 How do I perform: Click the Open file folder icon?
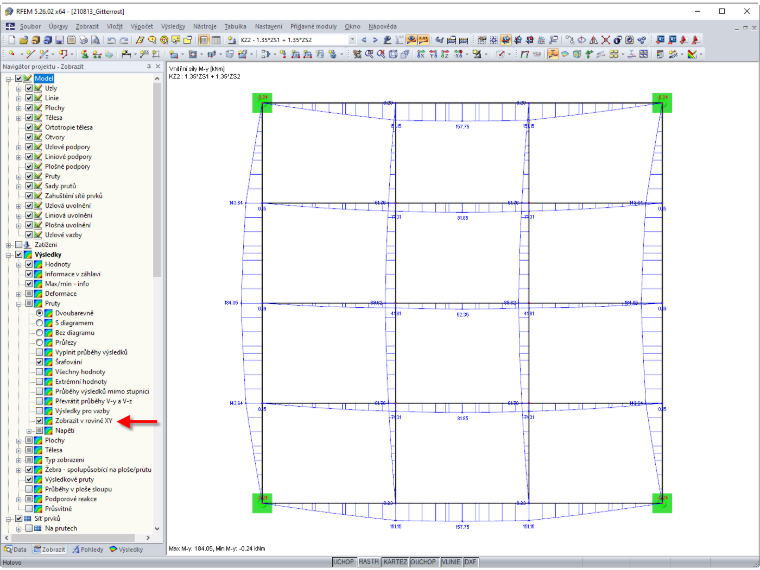tap(24, 40)
